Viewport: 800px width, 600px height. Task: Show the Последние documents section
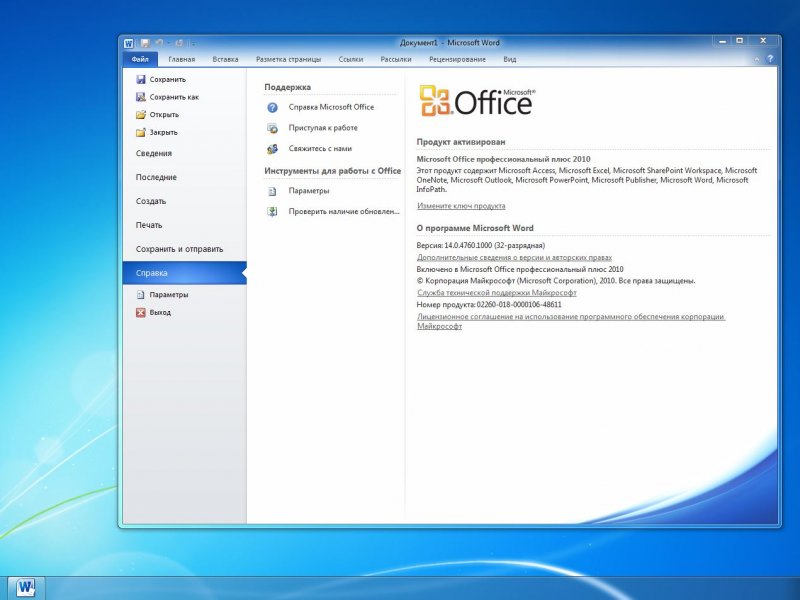pos(156,177)
